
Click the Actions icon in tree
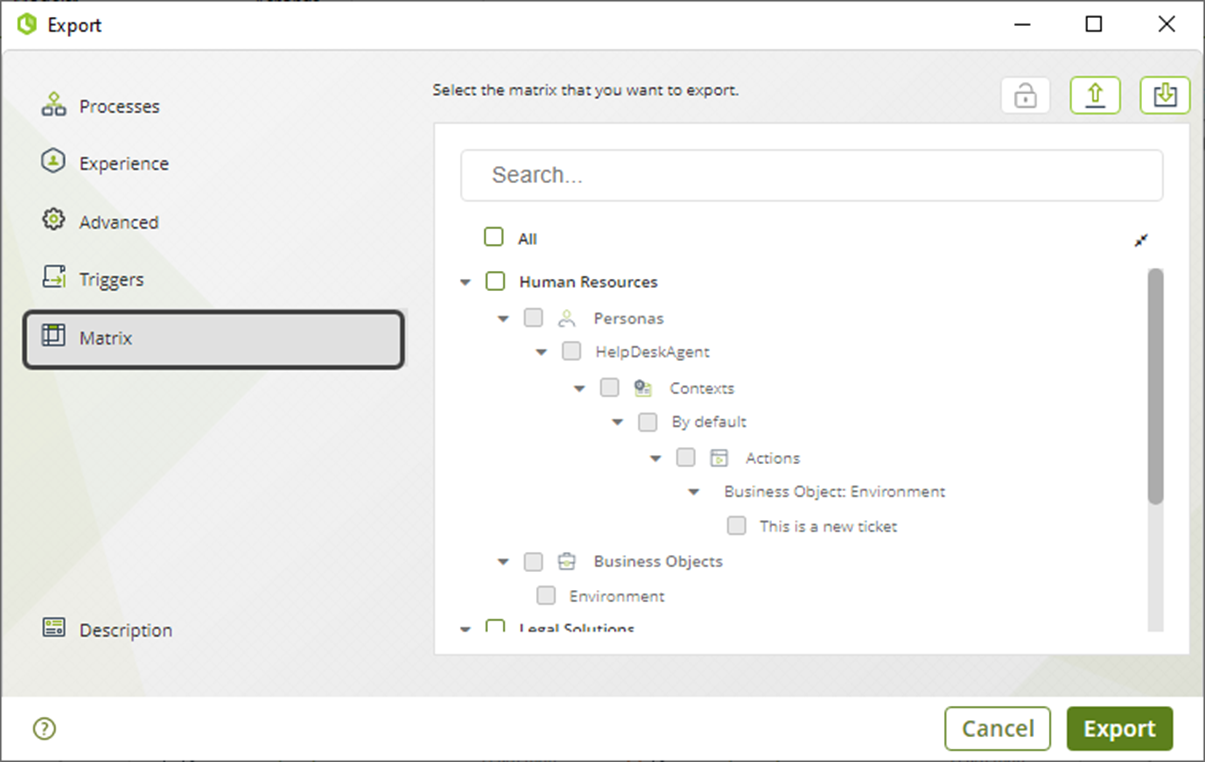(x=719, y=458)
